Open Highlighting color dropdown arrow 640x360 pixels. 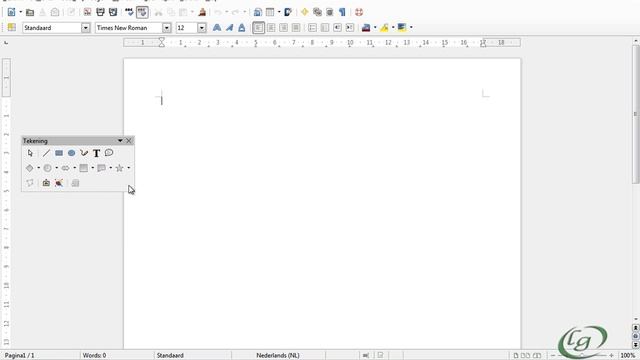[x=393, y=27]
